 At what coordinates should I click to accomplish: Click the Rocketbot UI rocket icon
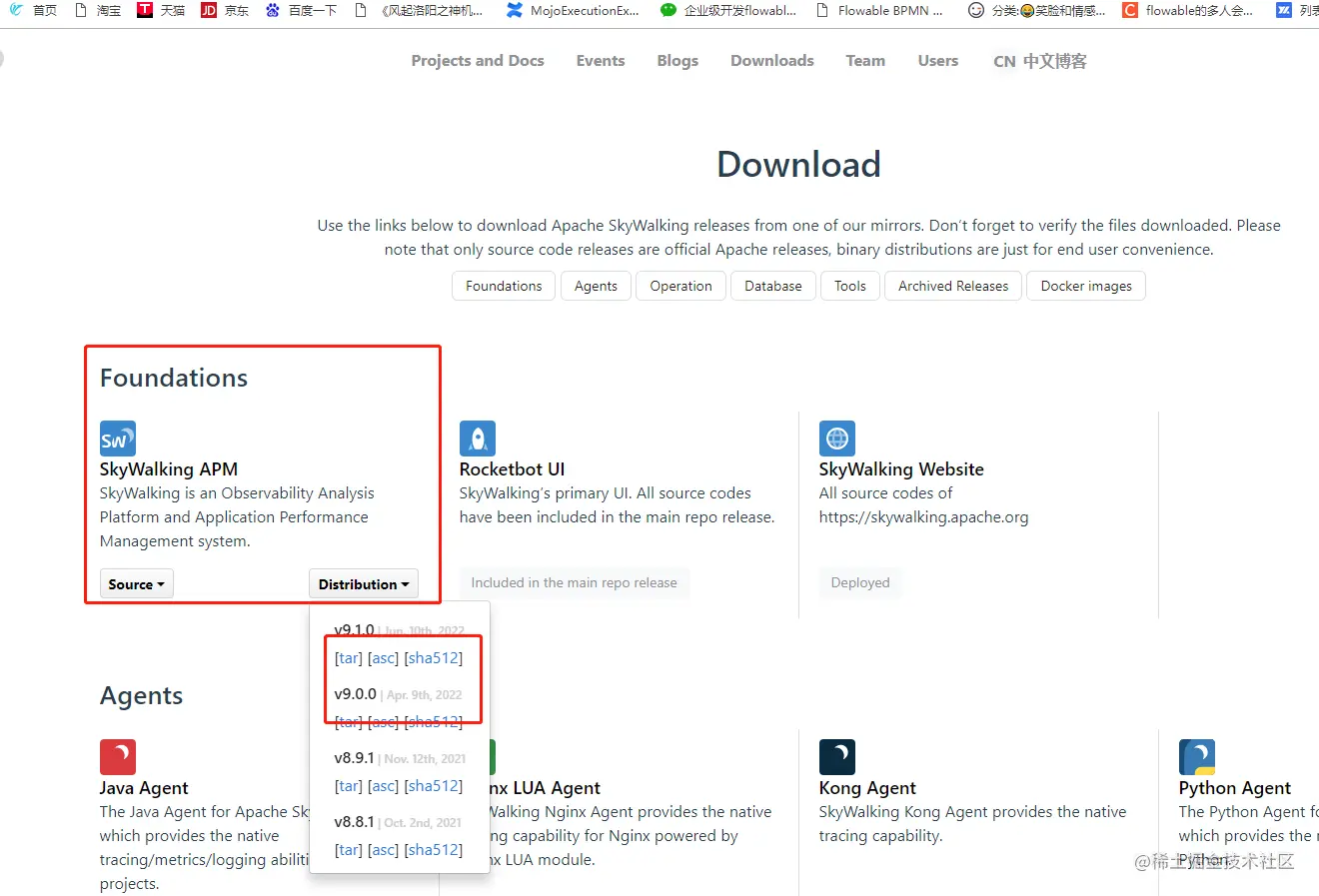pyautogui.click(x=477, y=439)
